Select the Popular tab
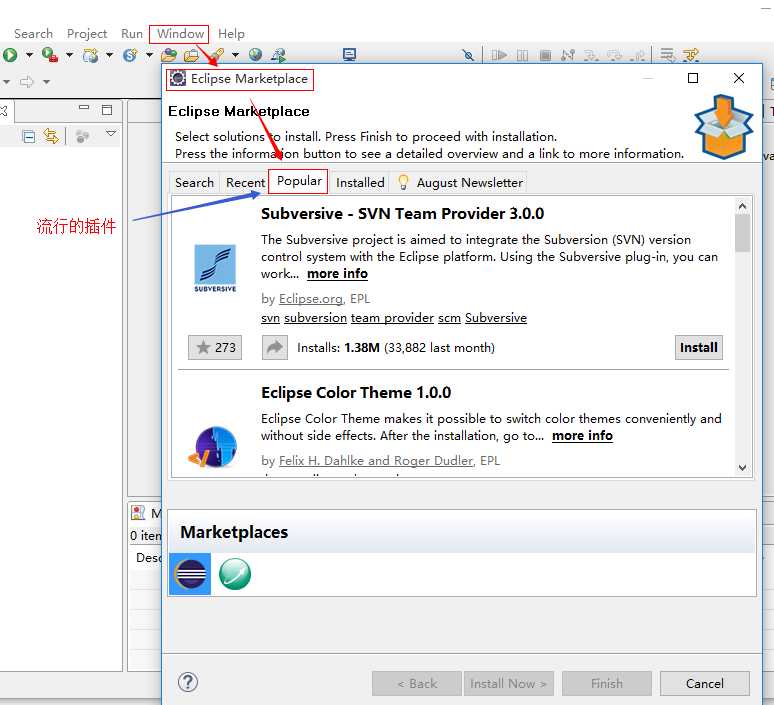This screenshot has width=774, height=705. tap(299, 181)
